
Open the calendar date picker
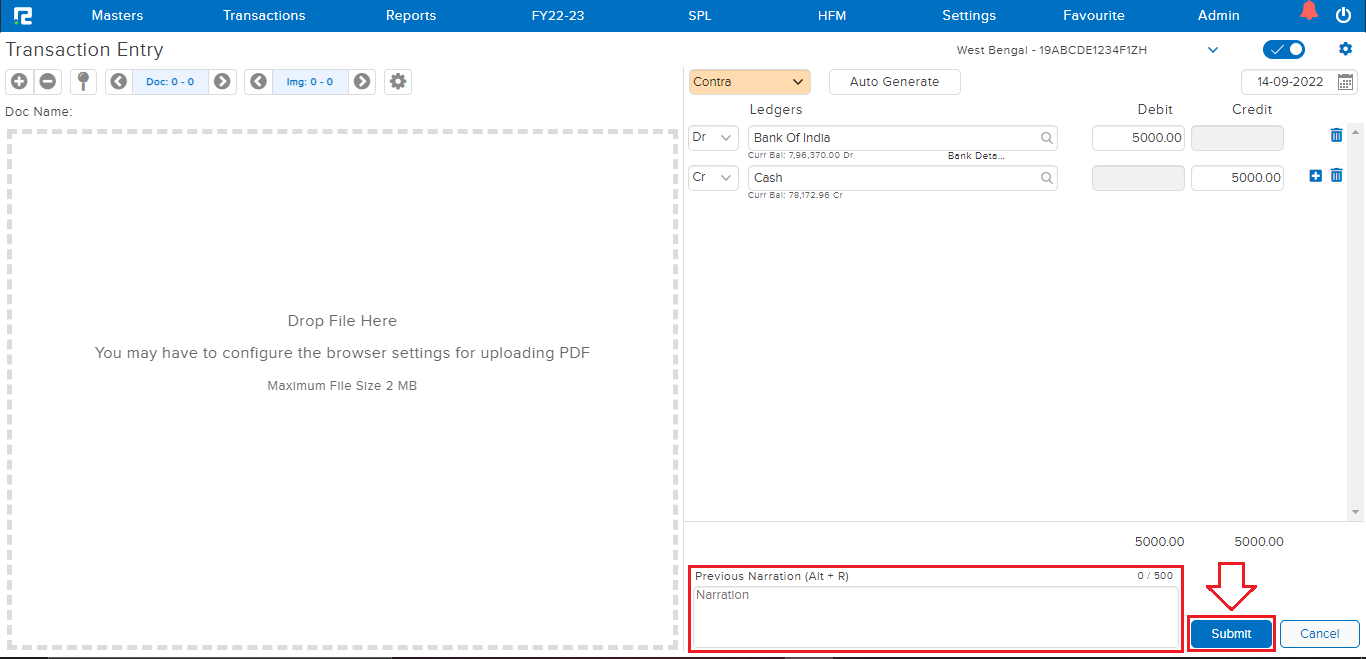pyautogui.click(x=1345, y=82)
